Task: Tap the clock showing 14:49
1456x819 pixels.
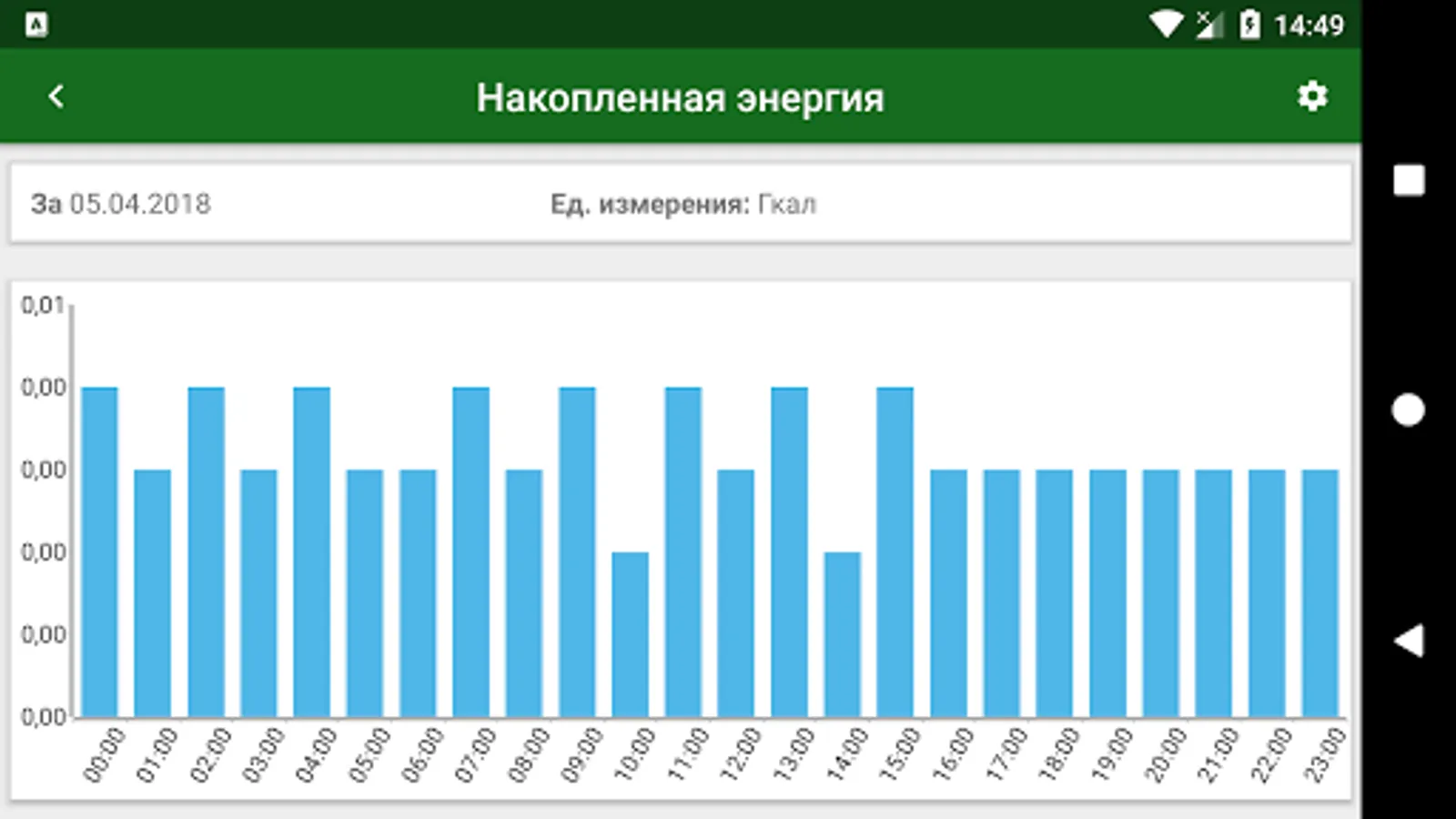Action: pos(1310,25)
